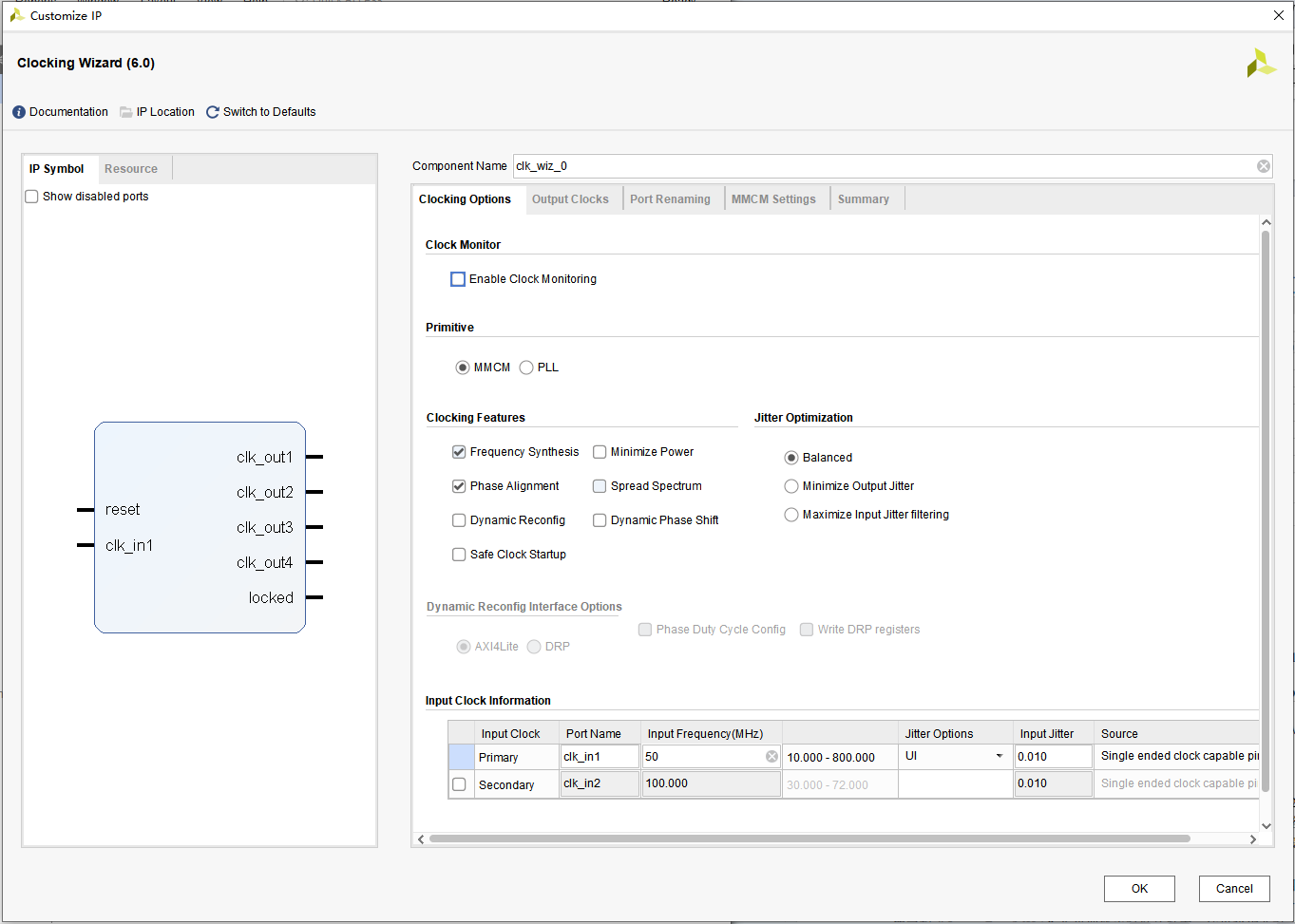Click the vertical scrollbar down arrow
This screenshot has height=924, width=1295.
(x=1266, y=826)
